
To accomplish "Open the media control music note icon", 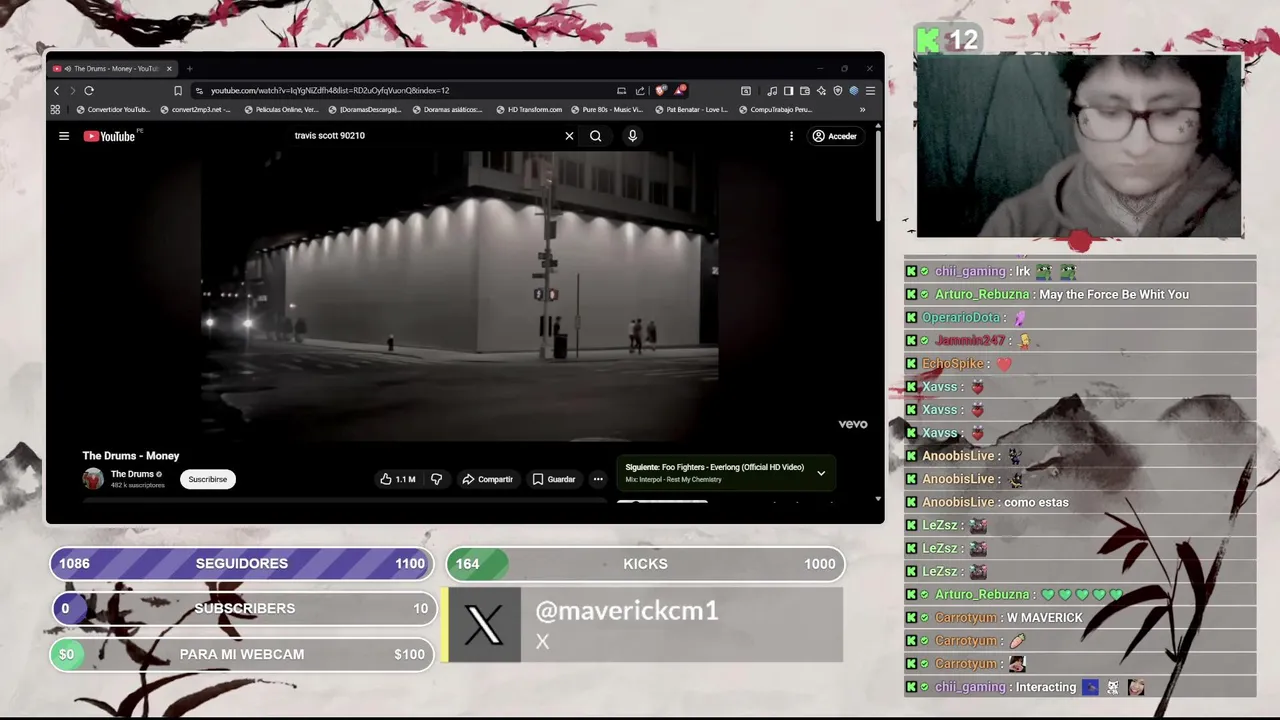I will 772,90.
